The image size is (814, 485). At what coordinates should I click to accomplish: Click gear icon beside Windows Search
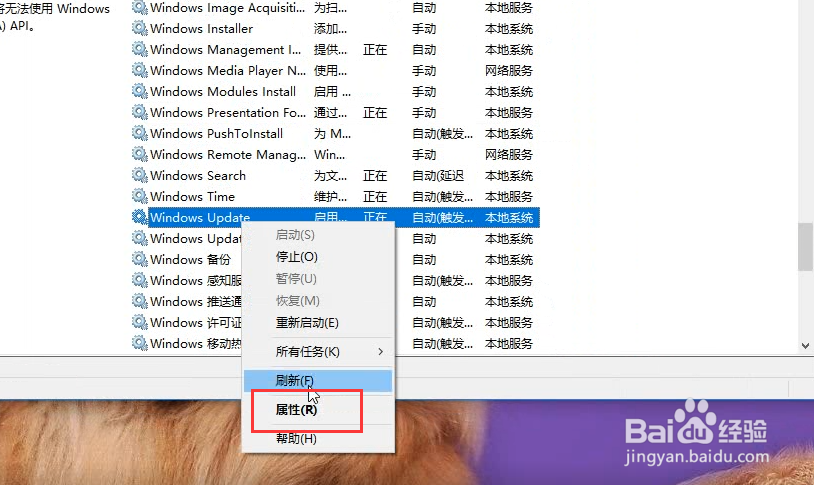[x=140, y=176]
